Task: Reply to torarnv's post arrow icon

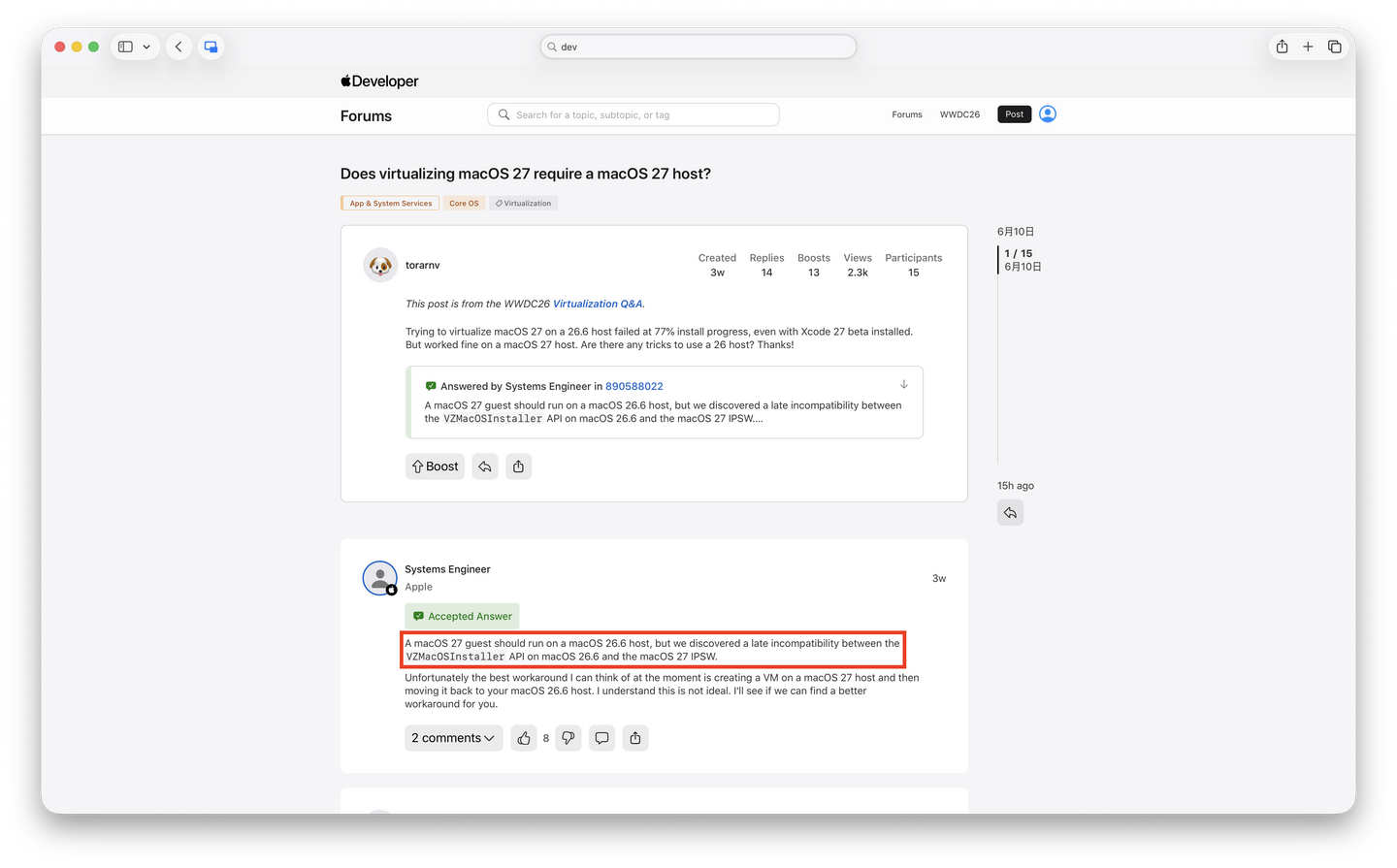Action: [x=485, y=466]
